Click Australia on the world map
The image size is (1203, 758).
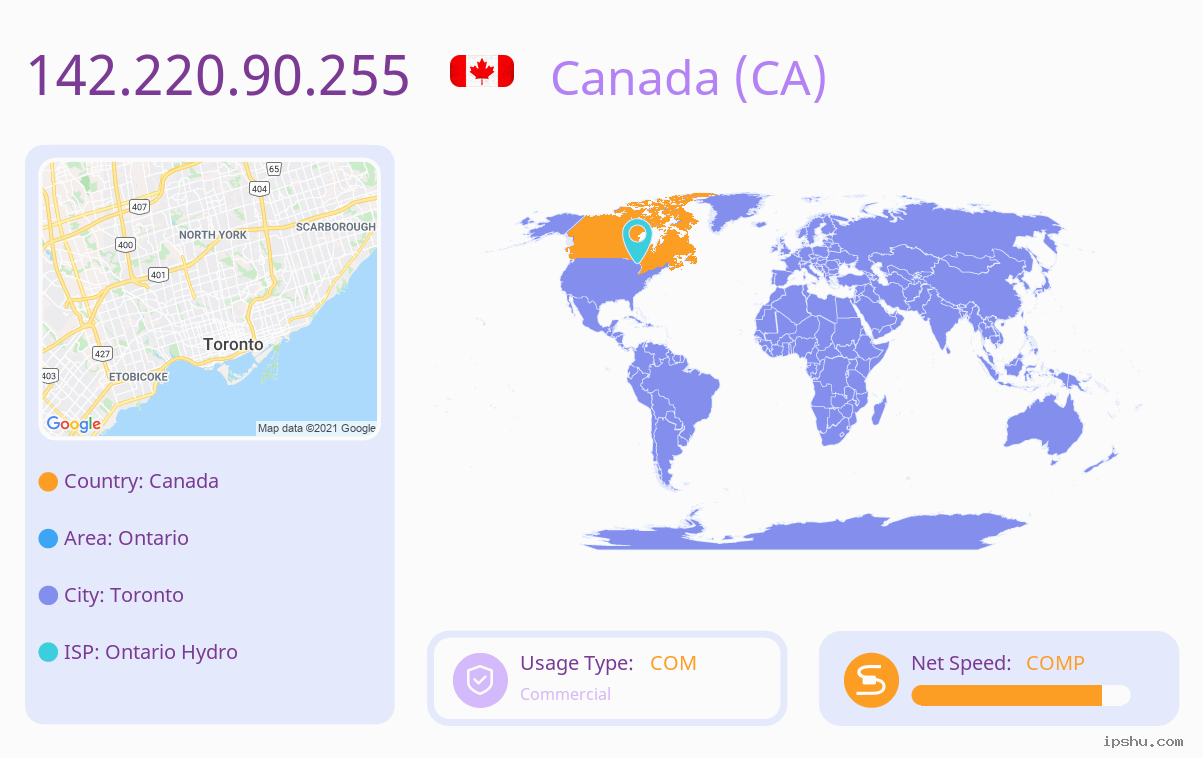[x=1044, y=429]
